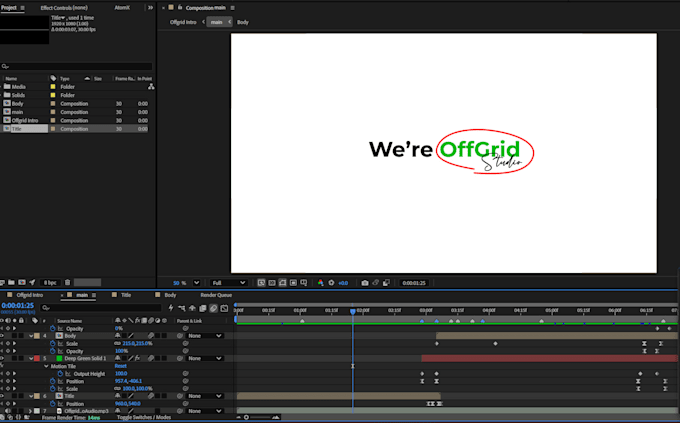Open interpret footage icon at Project panel bottom
This screenshot has width=680, height=423.
(x=2, y=282)
